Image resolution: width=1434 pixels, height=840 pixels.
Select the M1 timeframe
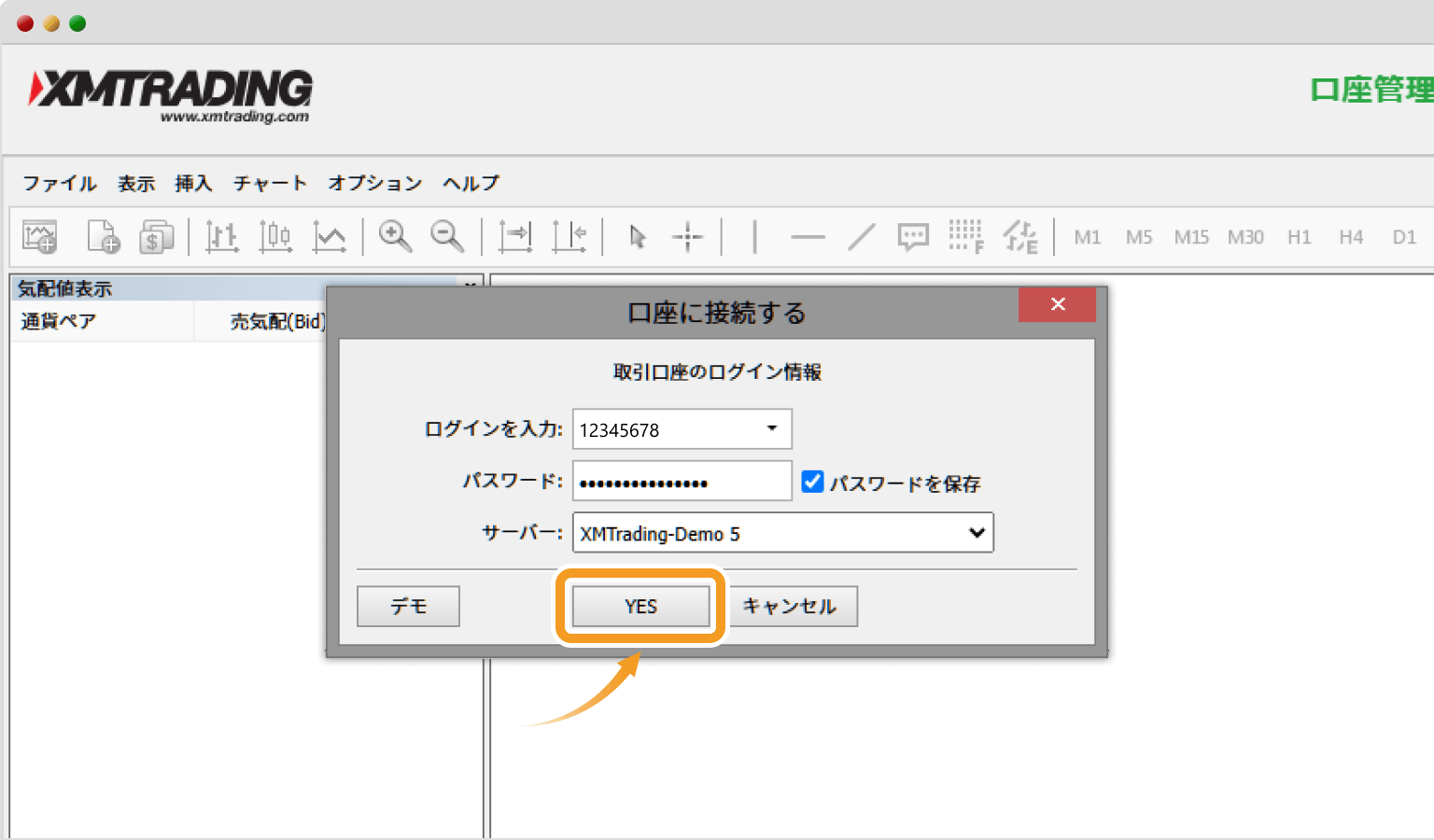[x=1088, y=237]
